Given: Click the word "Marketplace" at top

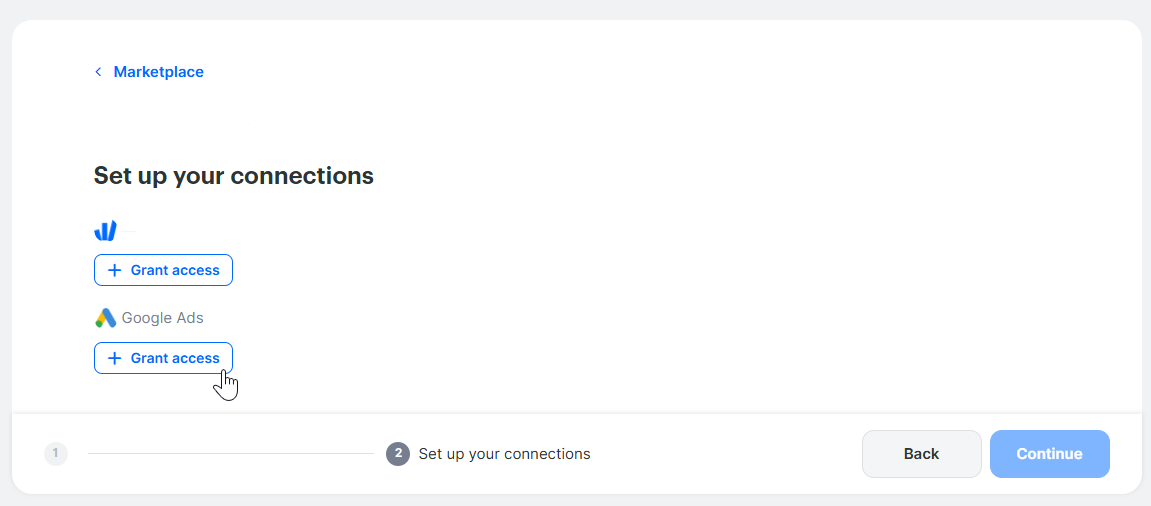Looking at the screenshot, I should tap(159, 72).
